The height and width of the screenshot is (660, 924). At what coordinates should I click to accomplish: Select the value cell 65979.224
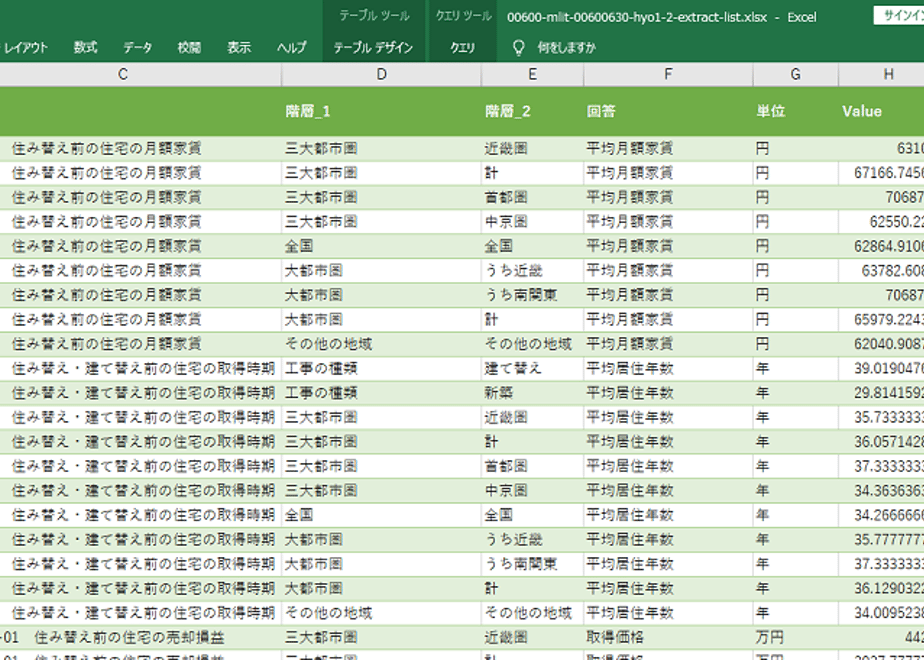pyautogui.click(x=882, y=320)
